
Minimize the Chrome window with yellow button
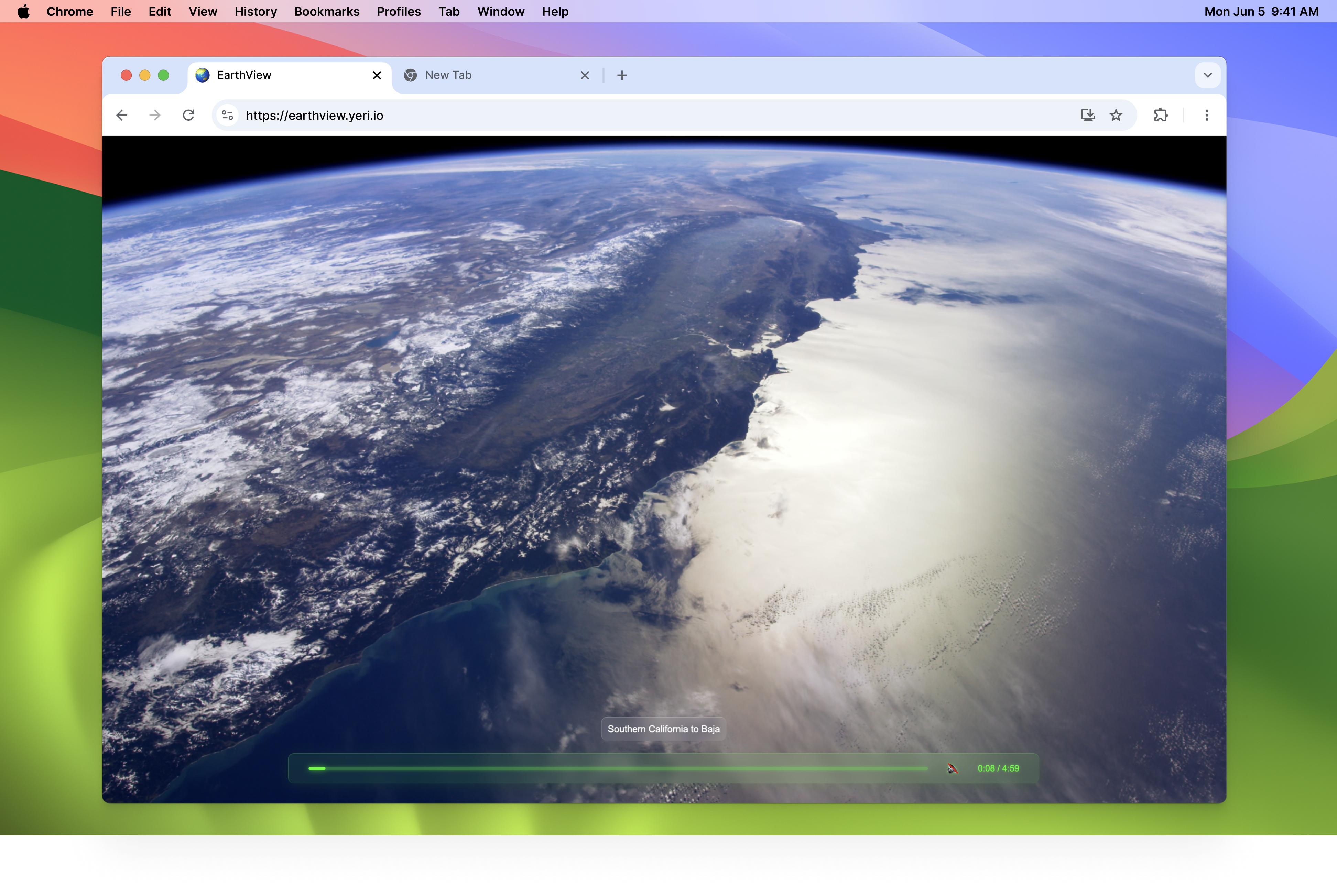pyautogui.click(x=145, y=75)
